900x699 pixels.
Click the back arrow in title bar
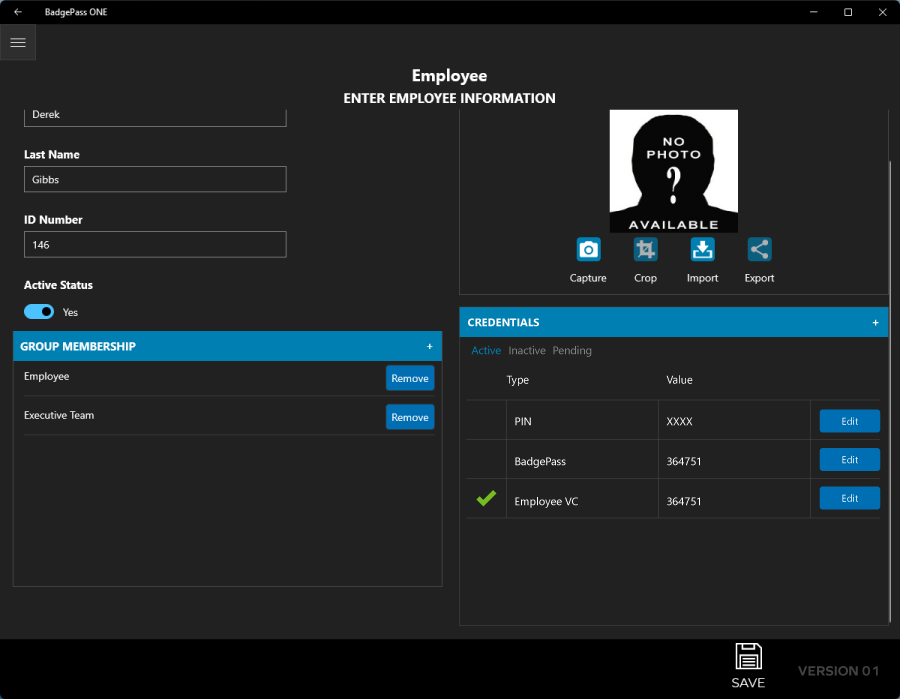coord(18,12)
